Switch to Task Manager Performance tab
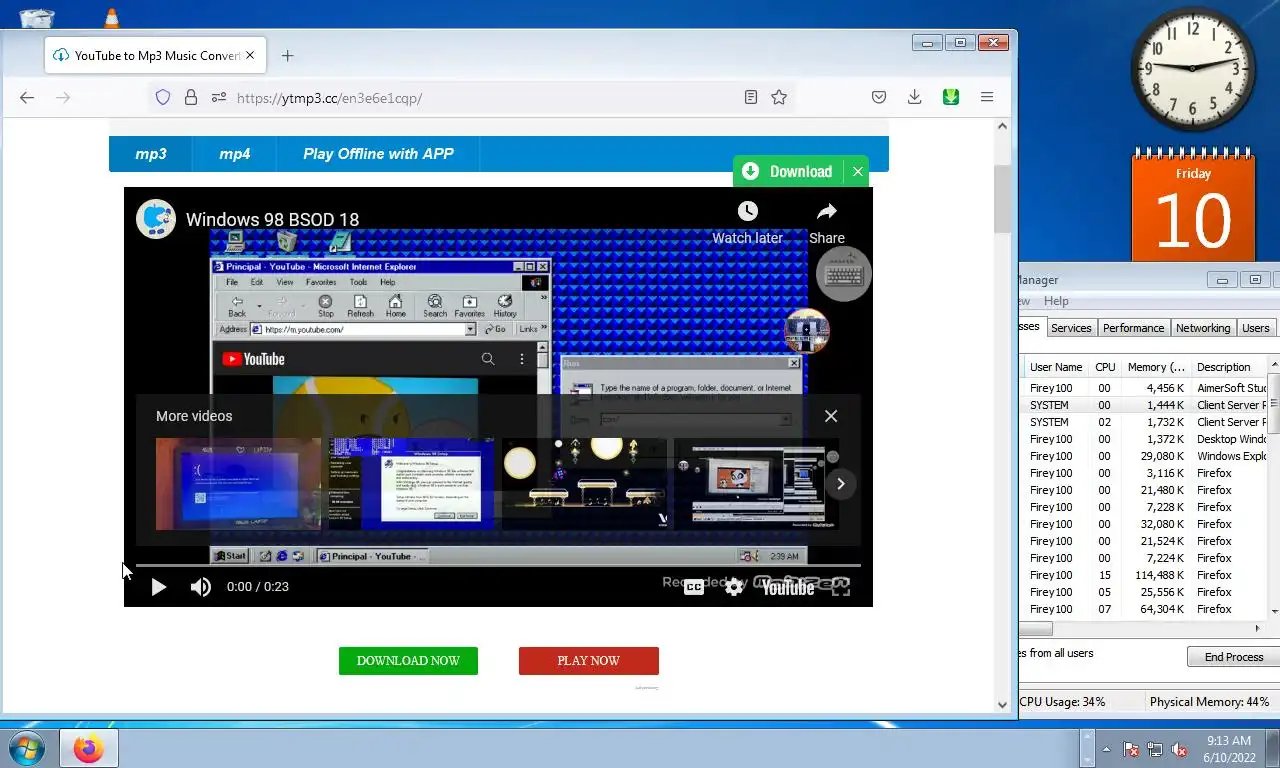Image resolution: width=1280 pixels, height=768 pixels. 1133,328
